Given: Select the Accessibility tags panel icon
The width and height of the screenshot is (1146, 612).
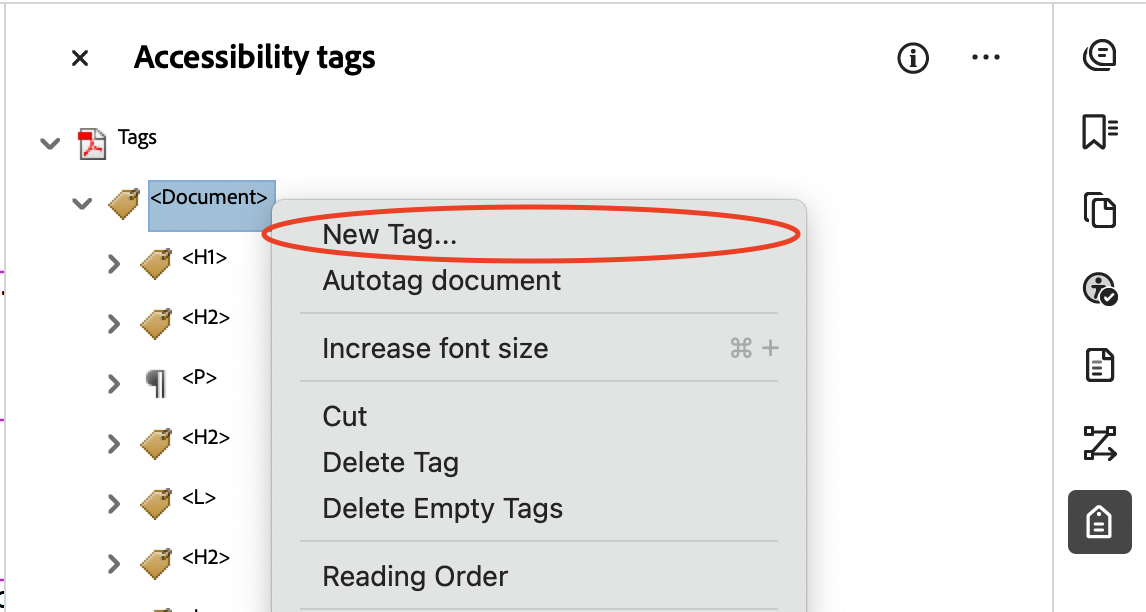Looking at the screenshot, I should coord(1100,520).
